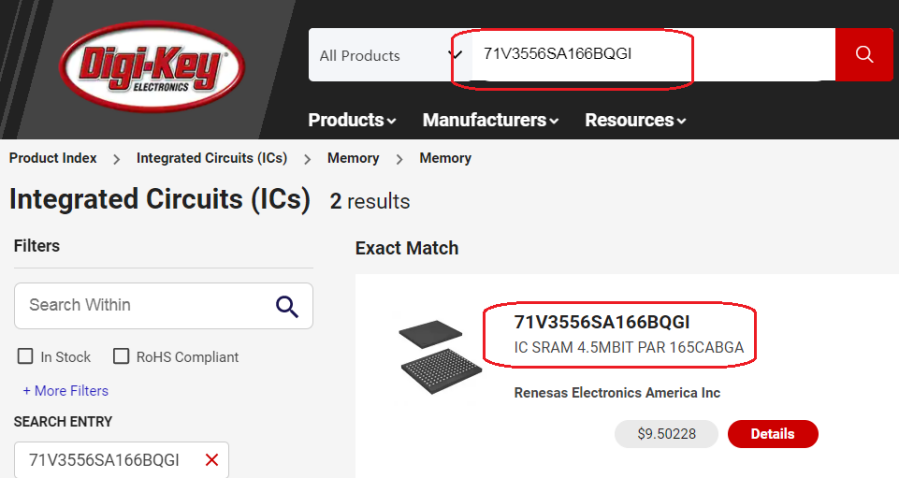Open Integrated Circuits (ICs) breadcrumb link

[x=211, y=158]
